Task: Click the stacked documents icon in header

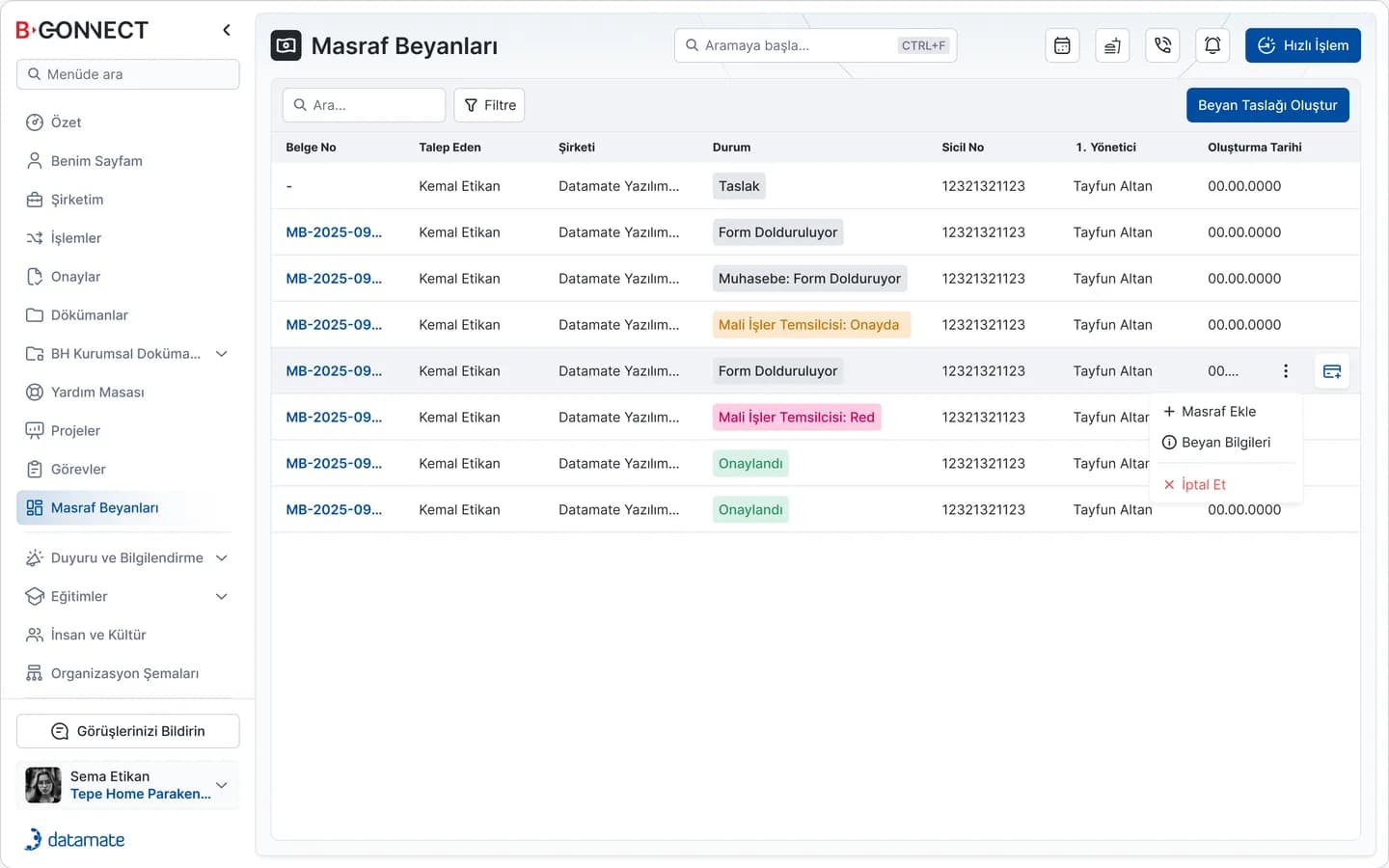Action: [x=1112, y=45]
